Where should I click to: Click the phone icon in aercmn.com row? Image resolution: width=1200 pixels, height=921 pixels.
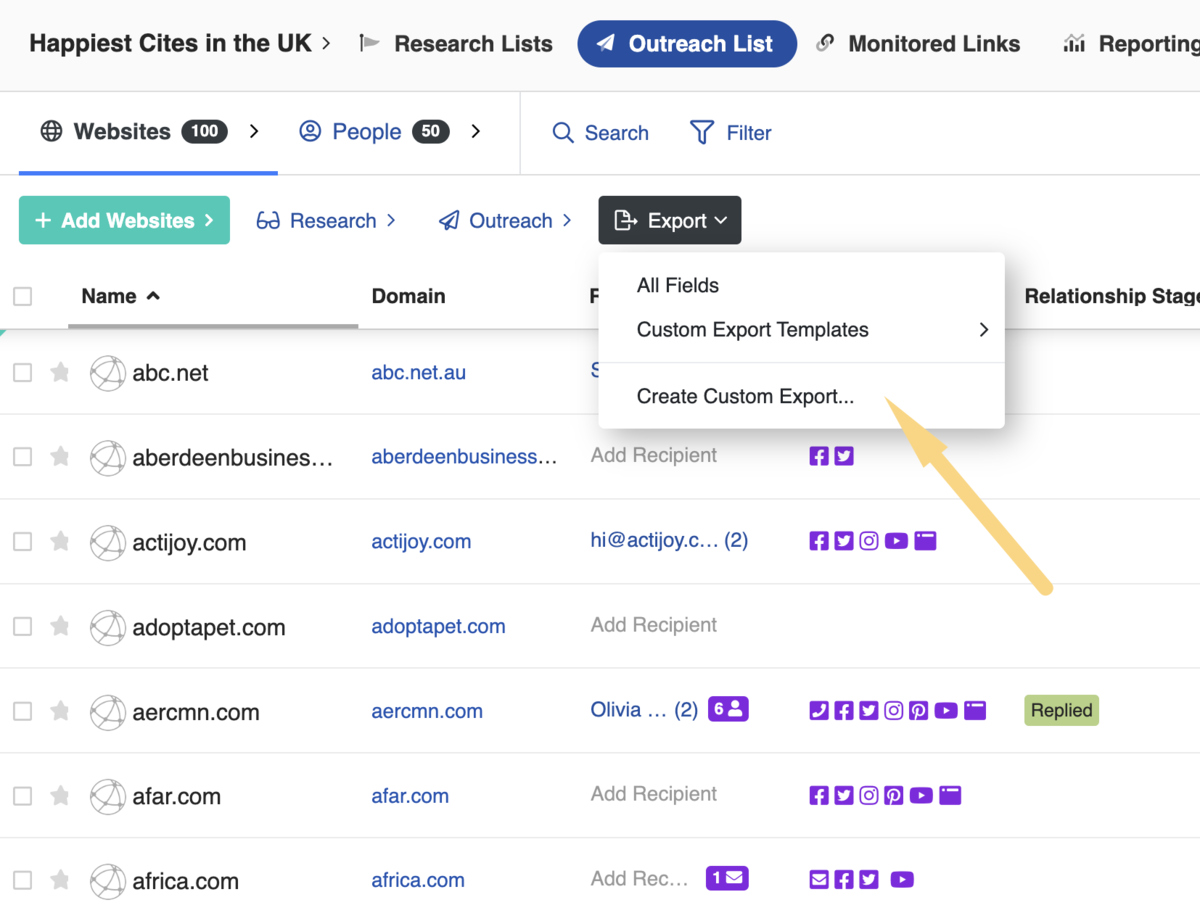pyautogui.click(x=819, y=711)
